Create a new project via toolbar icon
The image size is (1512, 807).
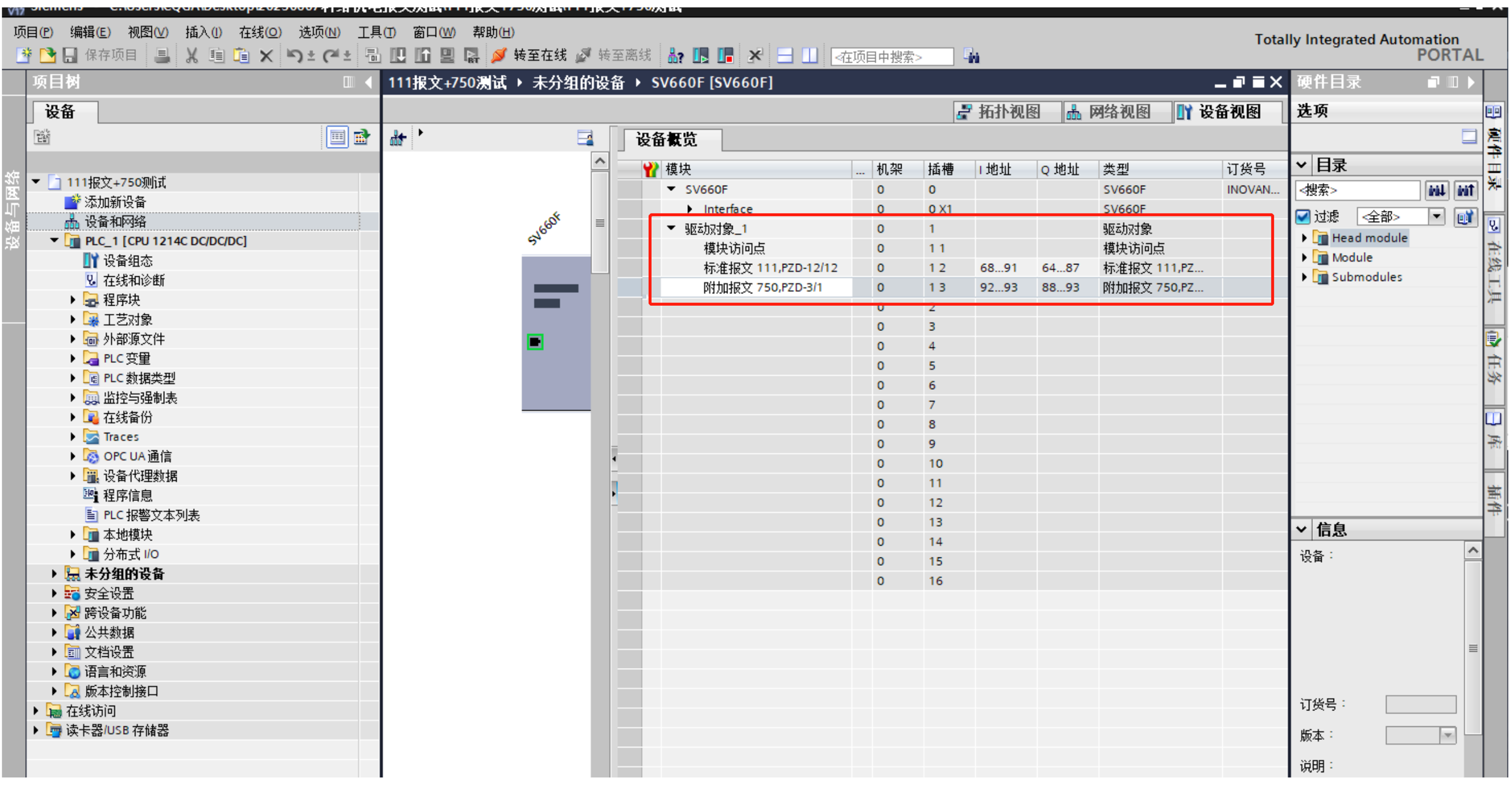pyautogui.click(x=24, y=56)
